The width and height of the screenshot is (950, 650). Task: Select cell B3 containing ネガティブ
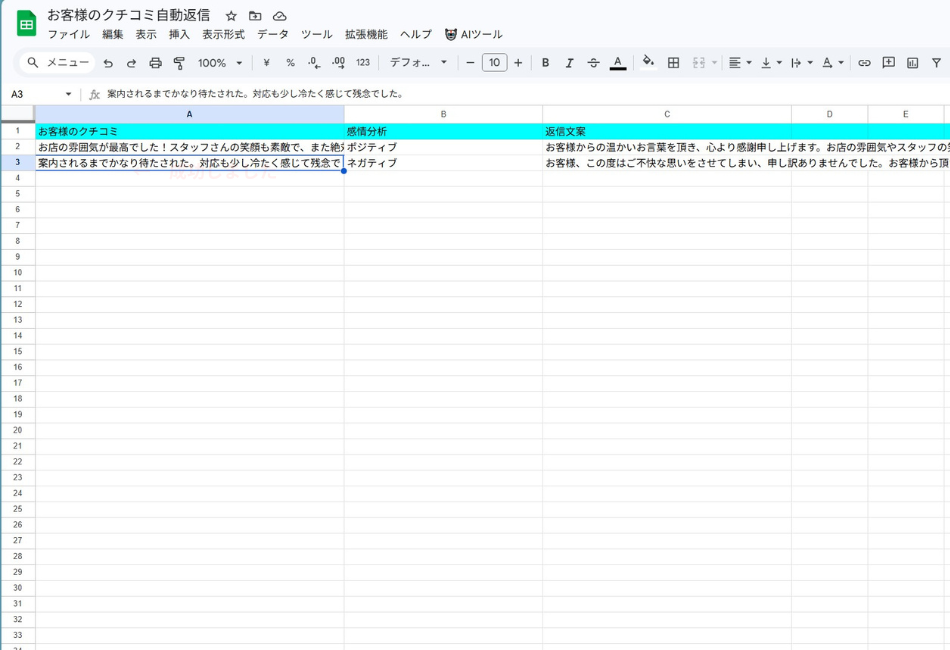tap(443, 162)
